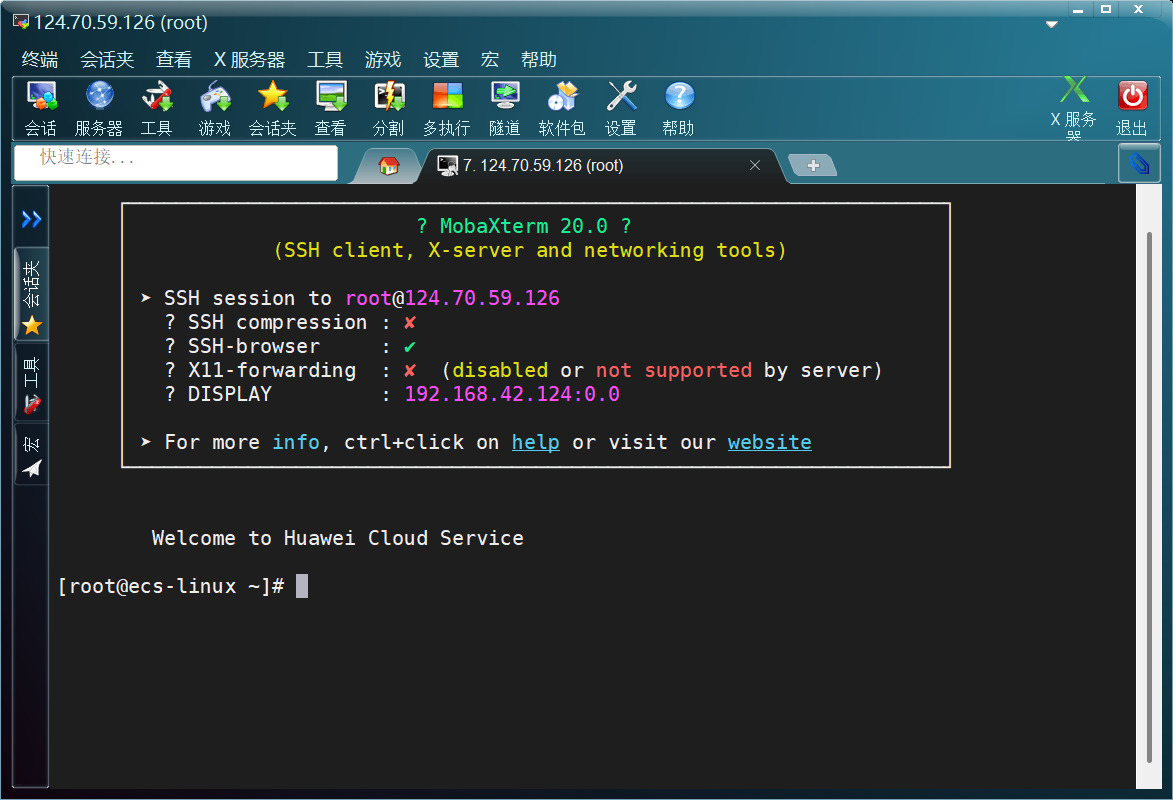The height and width of the screenshot is (800, 1173).
Task: Click the 软件包 (Packages) toolbar icon
Action: coord(563,109)
